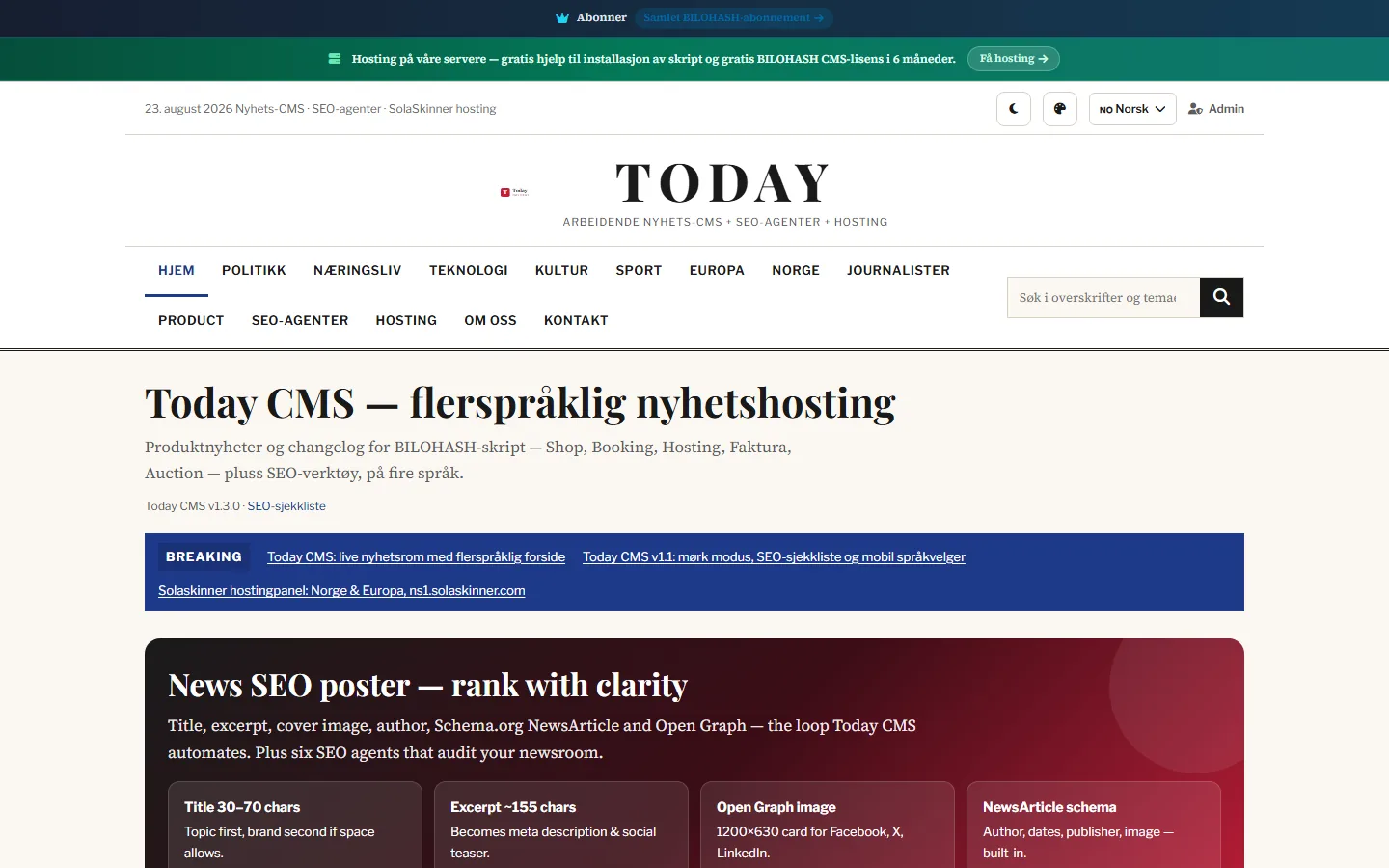This screenshot has height=868, width=1389.
Task: Click the hosting promo banner text
Action: pos(654,59)
